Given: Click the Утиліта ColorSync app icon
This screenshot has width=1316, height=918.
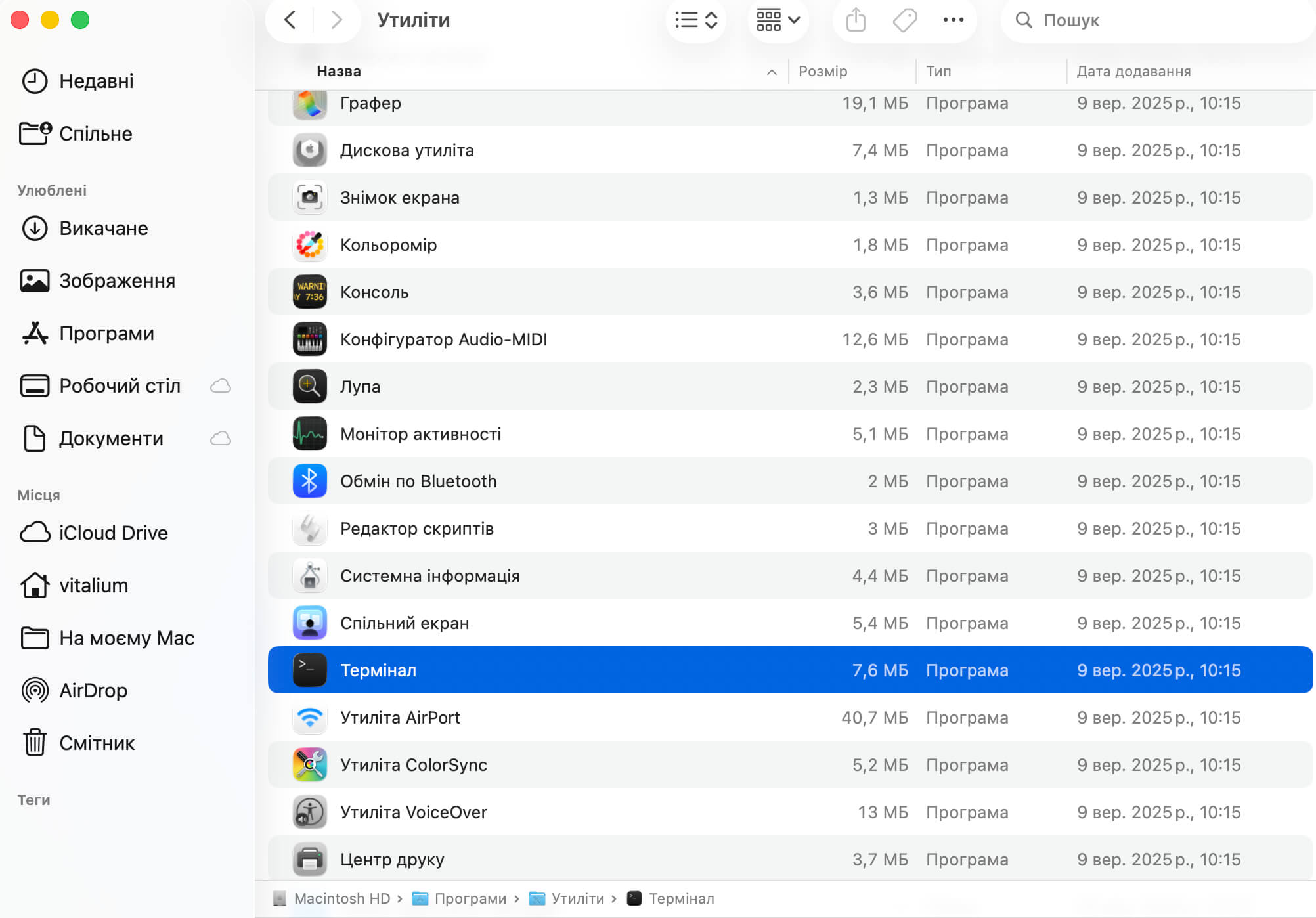Looking at the screenshot, I should (310, 765).
